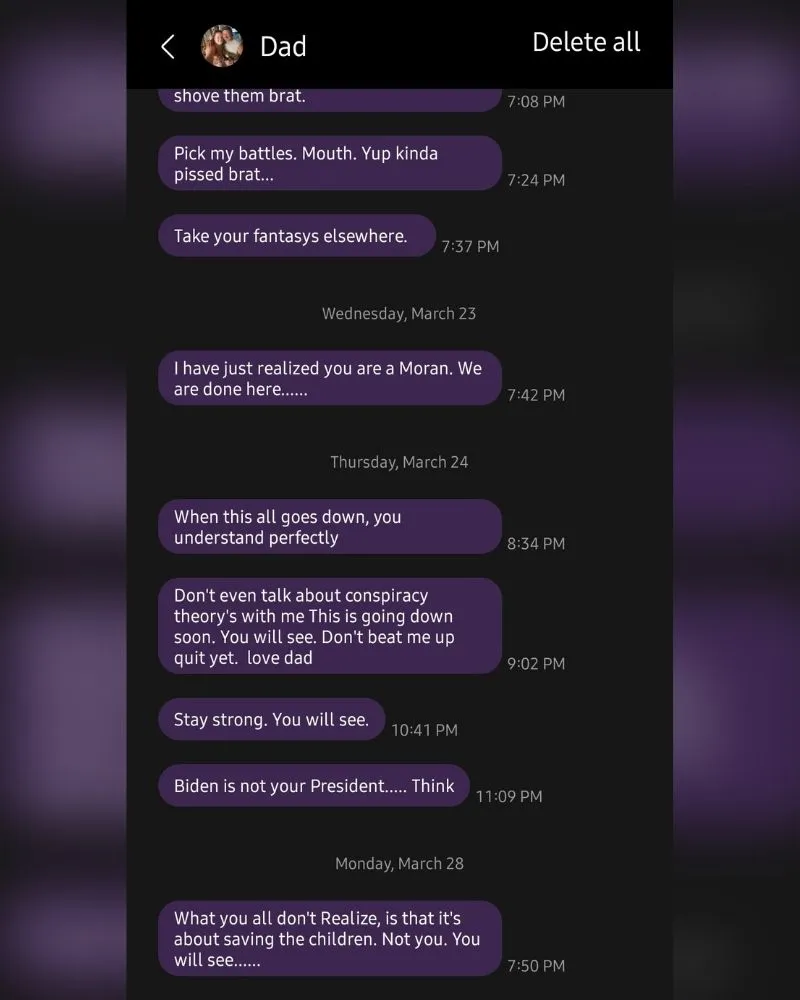The image size is (800, 1000).
Task: Select the 'shove them brat' message
Action: [330, 100]
